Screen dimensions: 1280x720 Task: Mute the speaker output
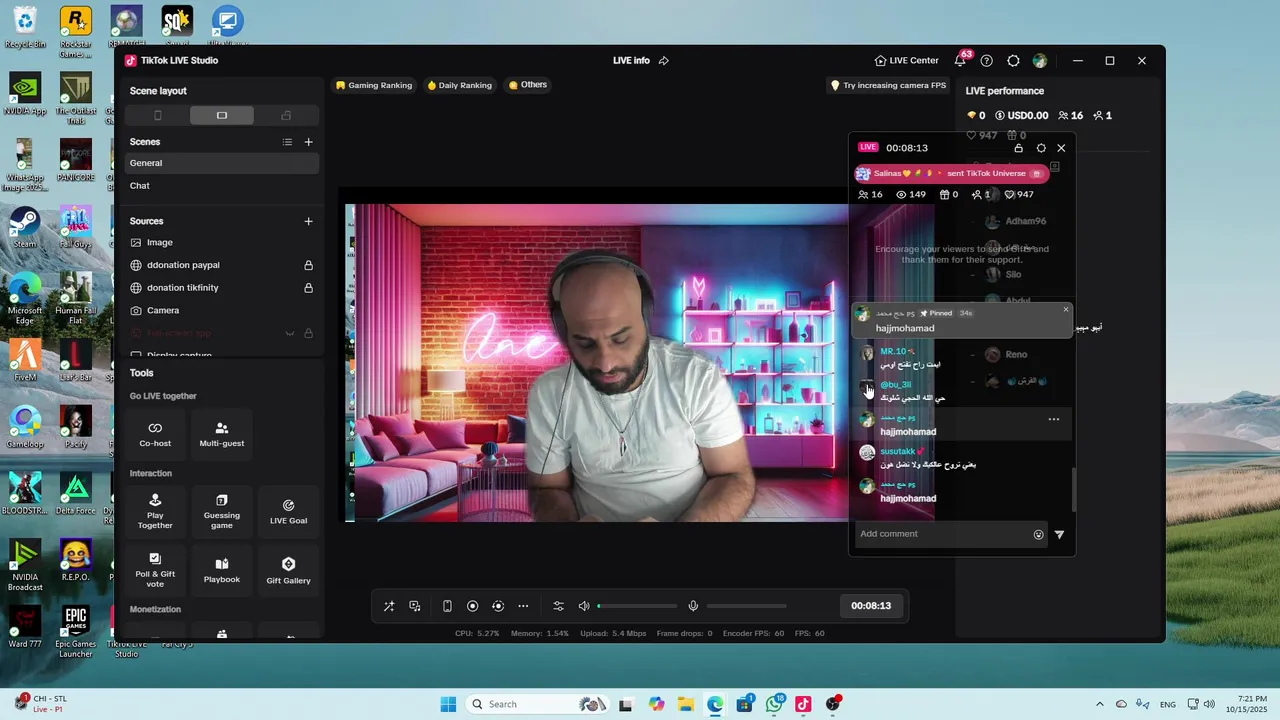coord(584,606)
